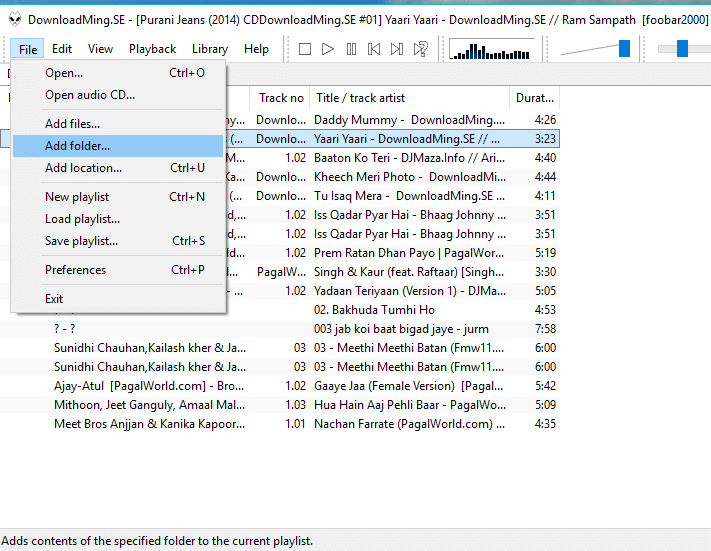Select Kheech Meri Photo track
Viewport: 711px width, 551px height.
click(x=392, y=177)
